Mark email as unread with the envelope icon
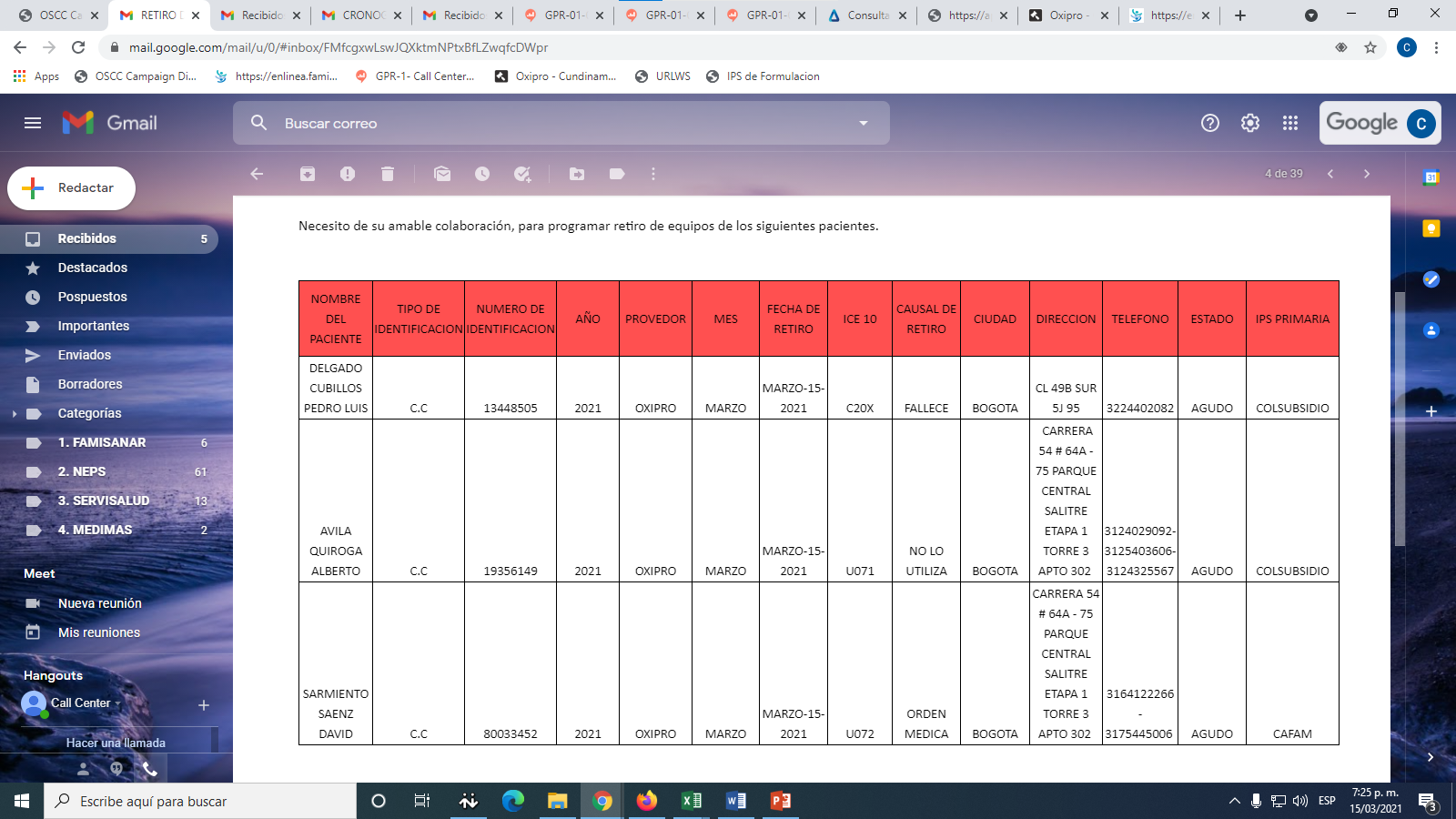Screen dimensions: 1456x819 (442, 174)
